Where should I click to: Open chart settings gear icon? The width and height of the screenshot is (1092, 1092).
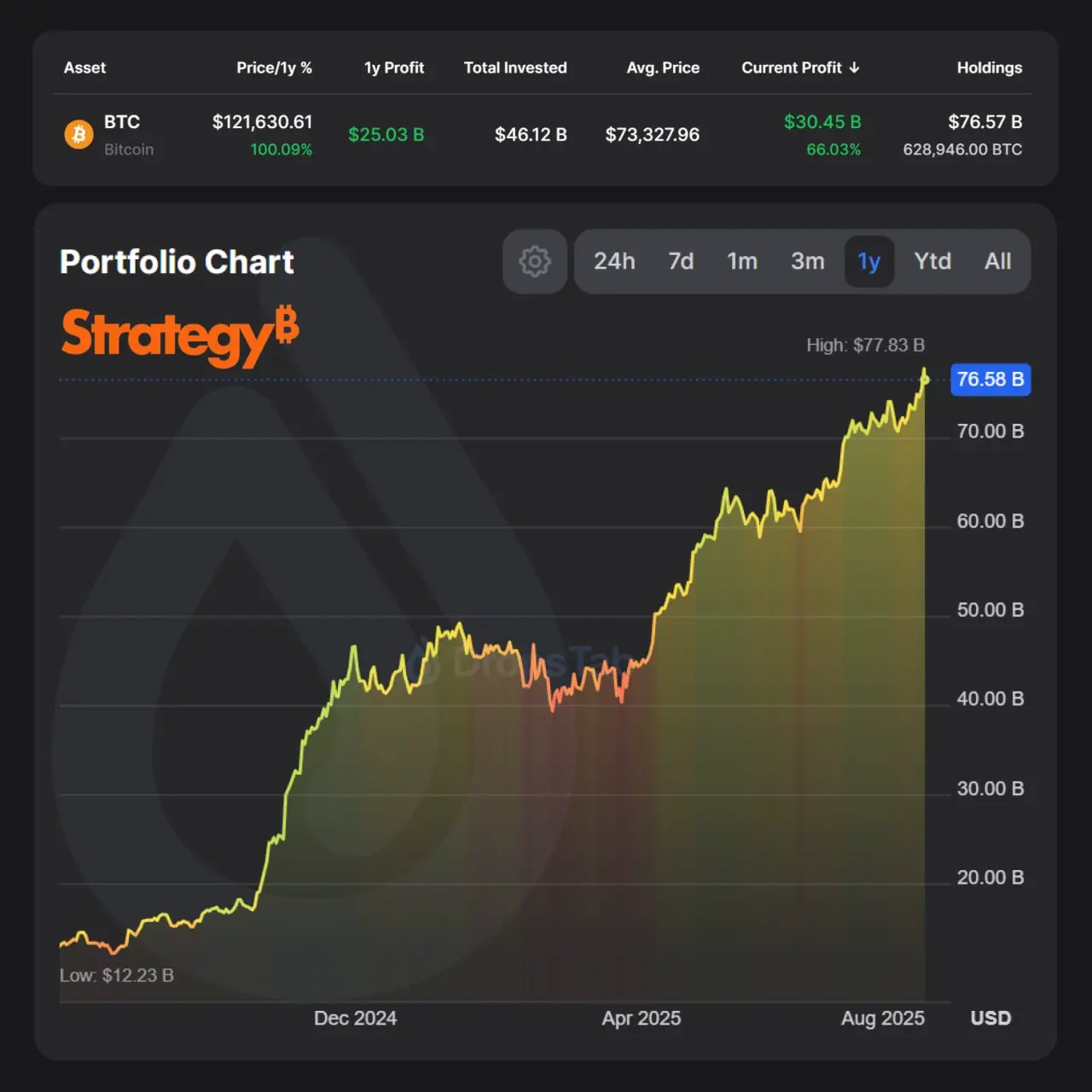click(535, 261)
